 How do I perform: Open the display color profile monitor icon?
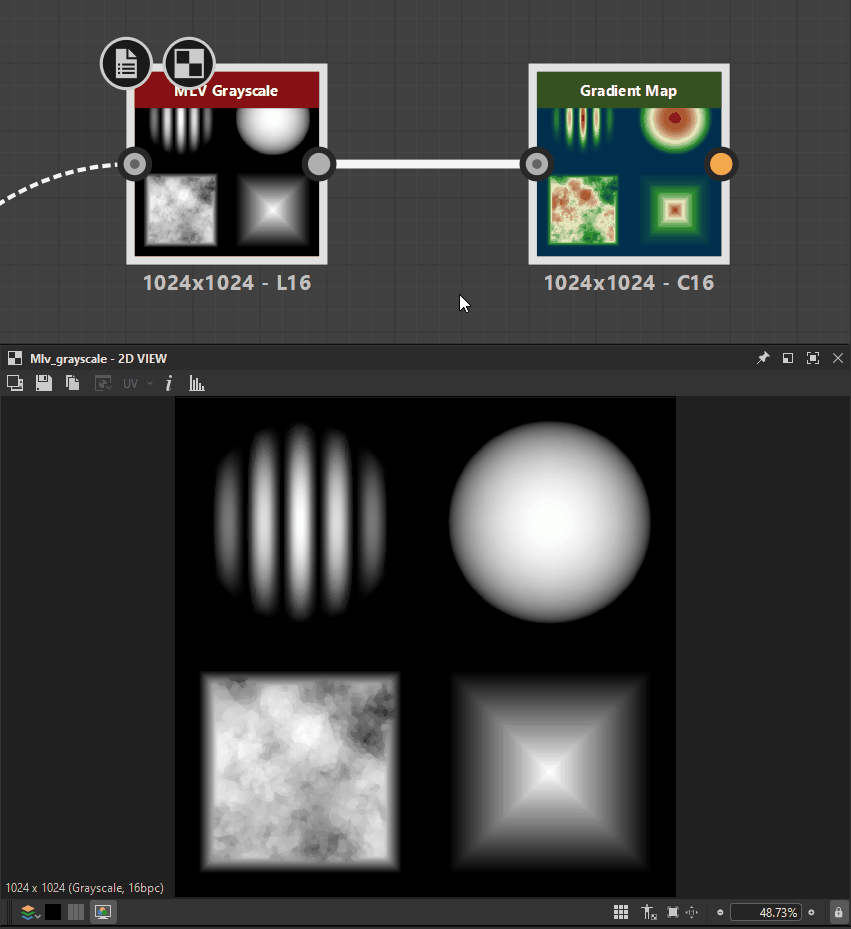coord(103,911)
